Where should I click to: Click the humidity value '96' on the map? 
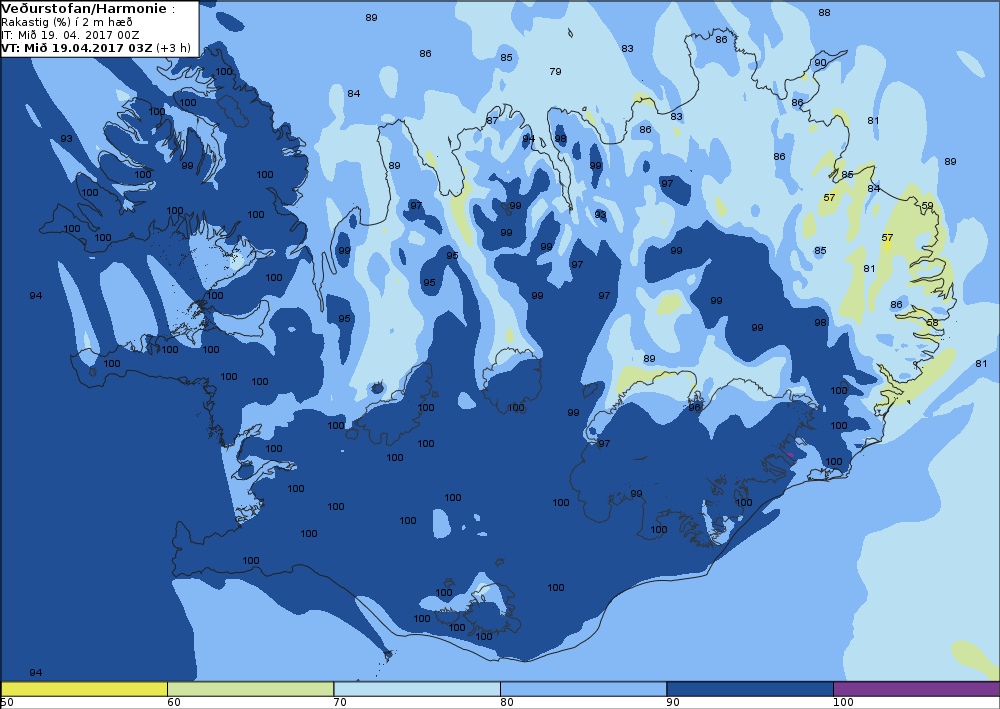[x=695, y=407]
